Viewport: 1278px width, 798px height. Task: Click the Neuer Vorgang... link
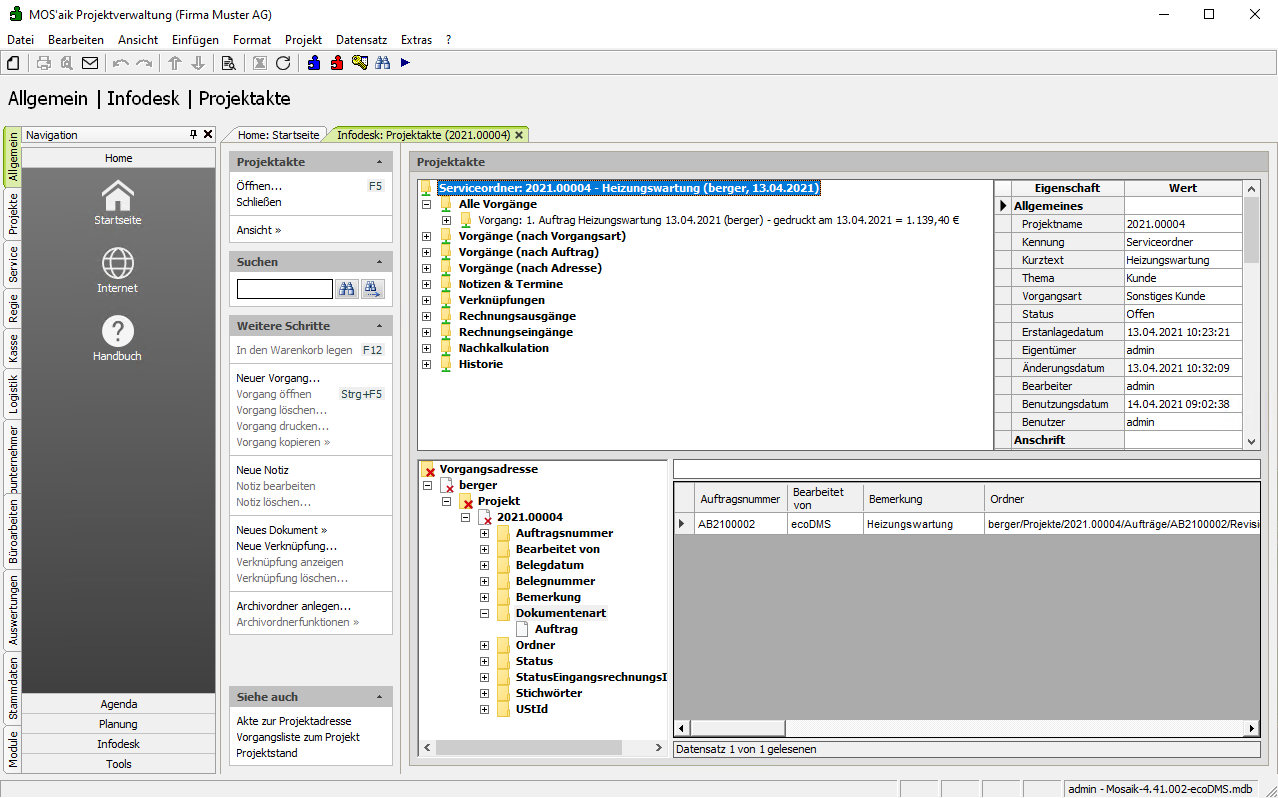tap(278, 378)
